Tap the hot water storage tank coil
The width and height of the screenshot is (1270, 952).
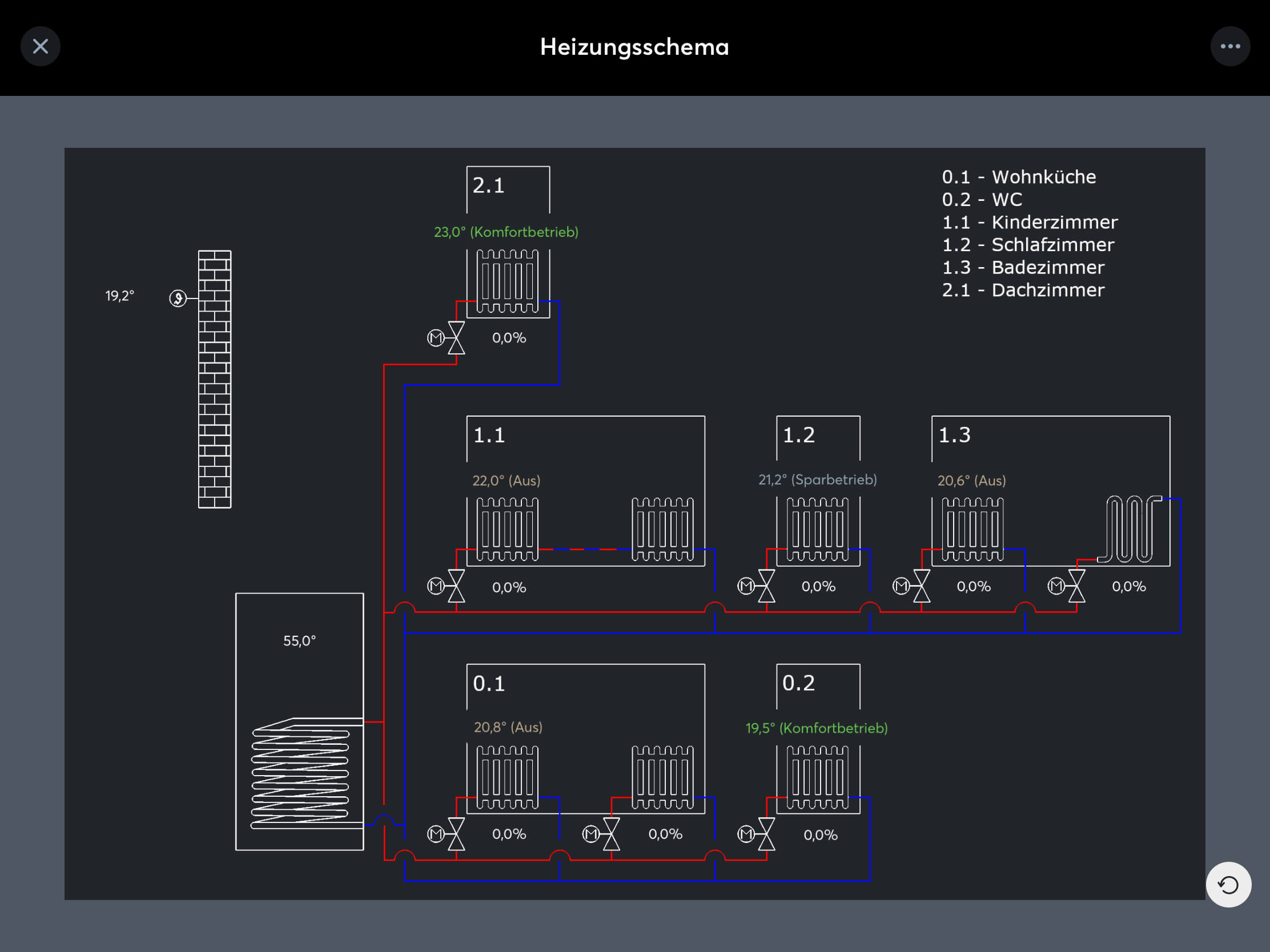tap(300, 773)
